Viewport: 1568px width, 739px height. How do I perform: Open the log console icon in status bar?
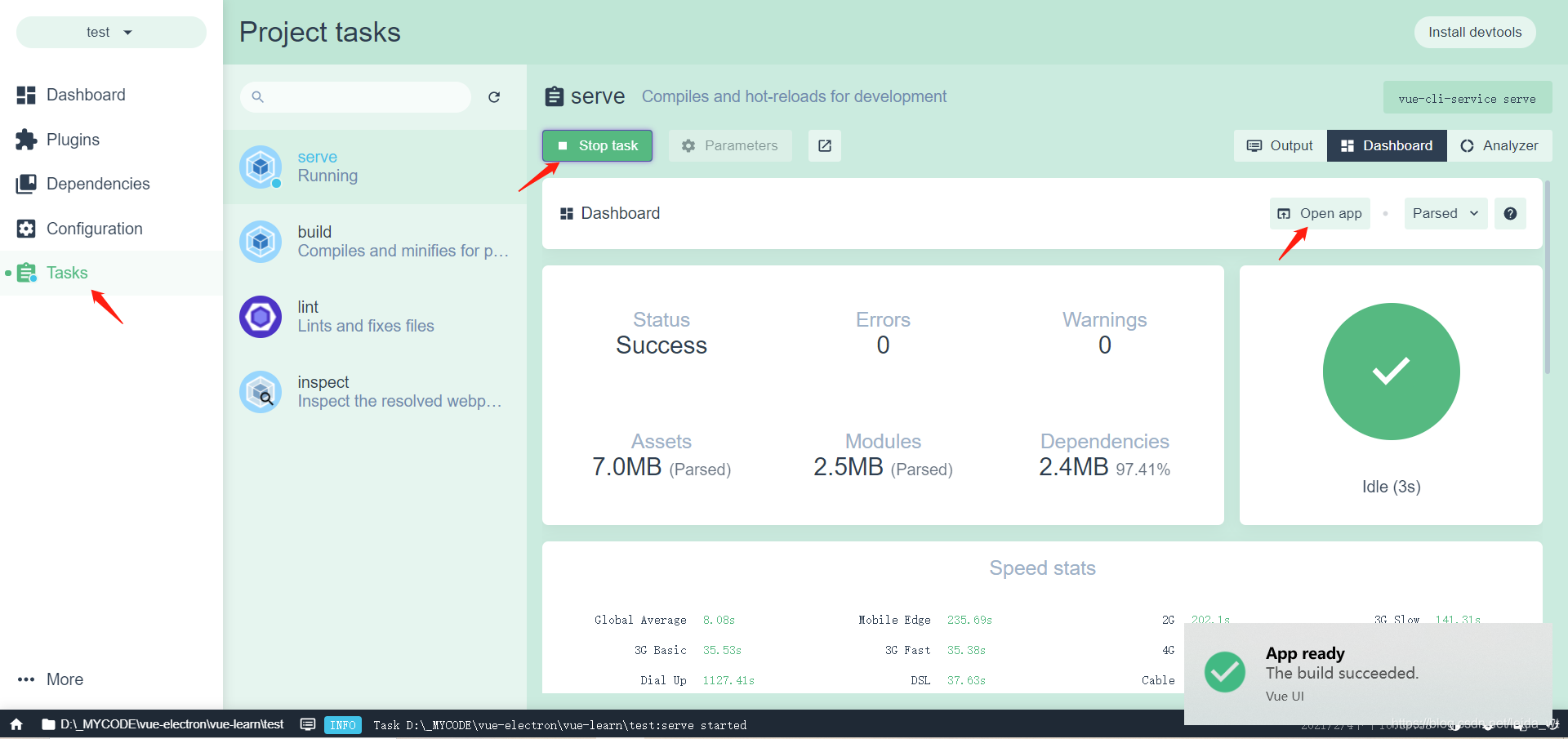(308, 724)
